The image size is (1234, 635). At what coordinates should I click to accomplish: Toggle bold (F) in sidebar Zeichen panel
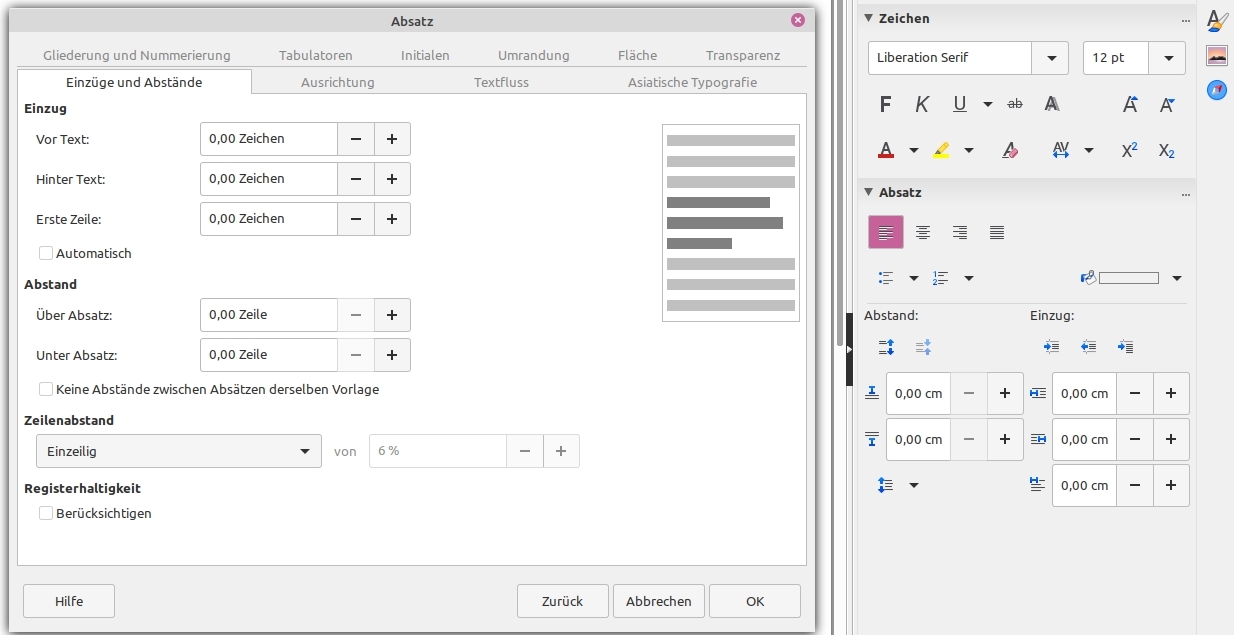885,104
